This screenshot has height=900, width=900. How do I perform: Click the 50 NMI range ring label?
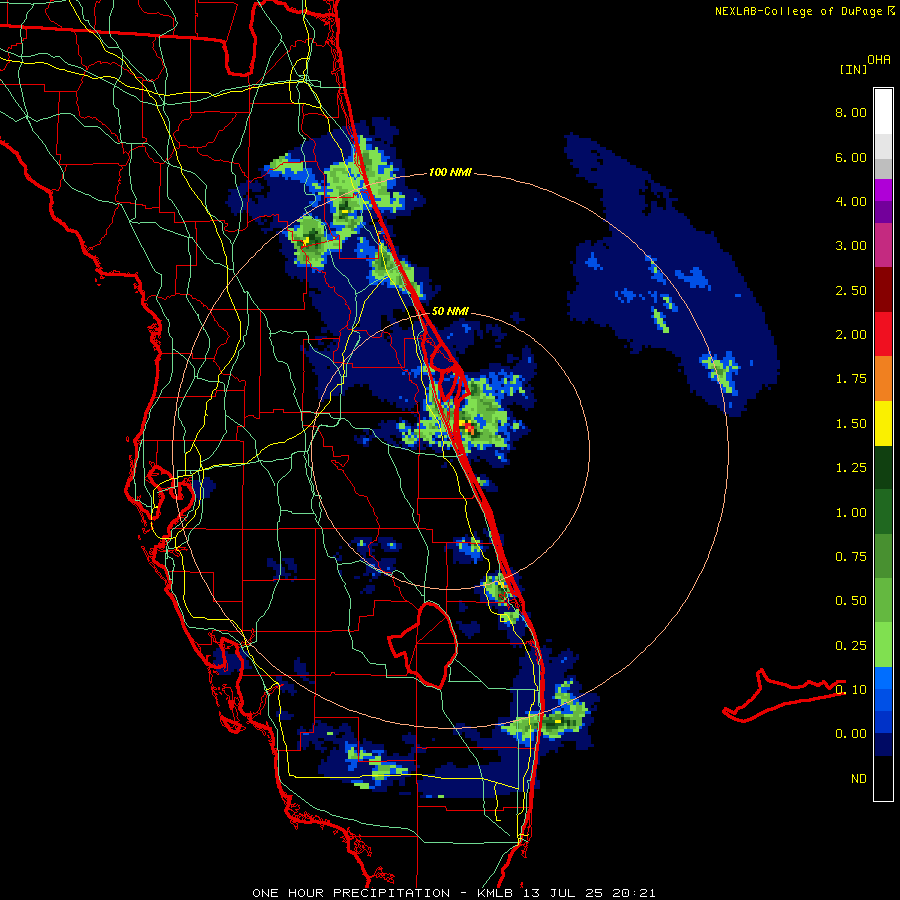click(x=450, y=311)
